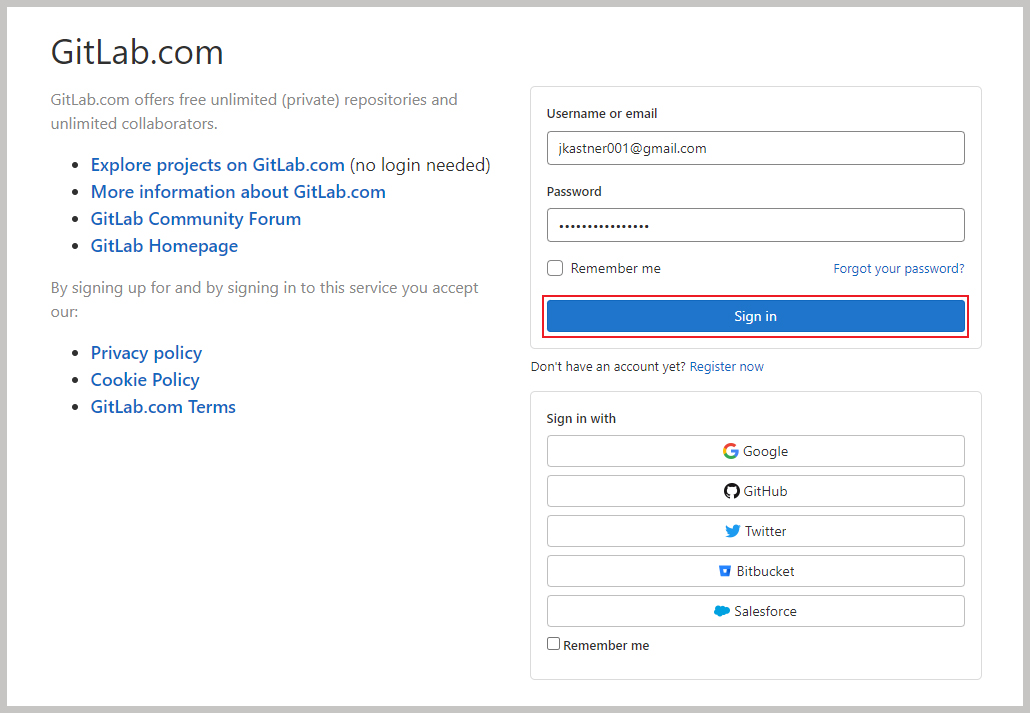Click the GitLab.com page heading
This screenshot has height=713, width=1030.
[137, 52]
